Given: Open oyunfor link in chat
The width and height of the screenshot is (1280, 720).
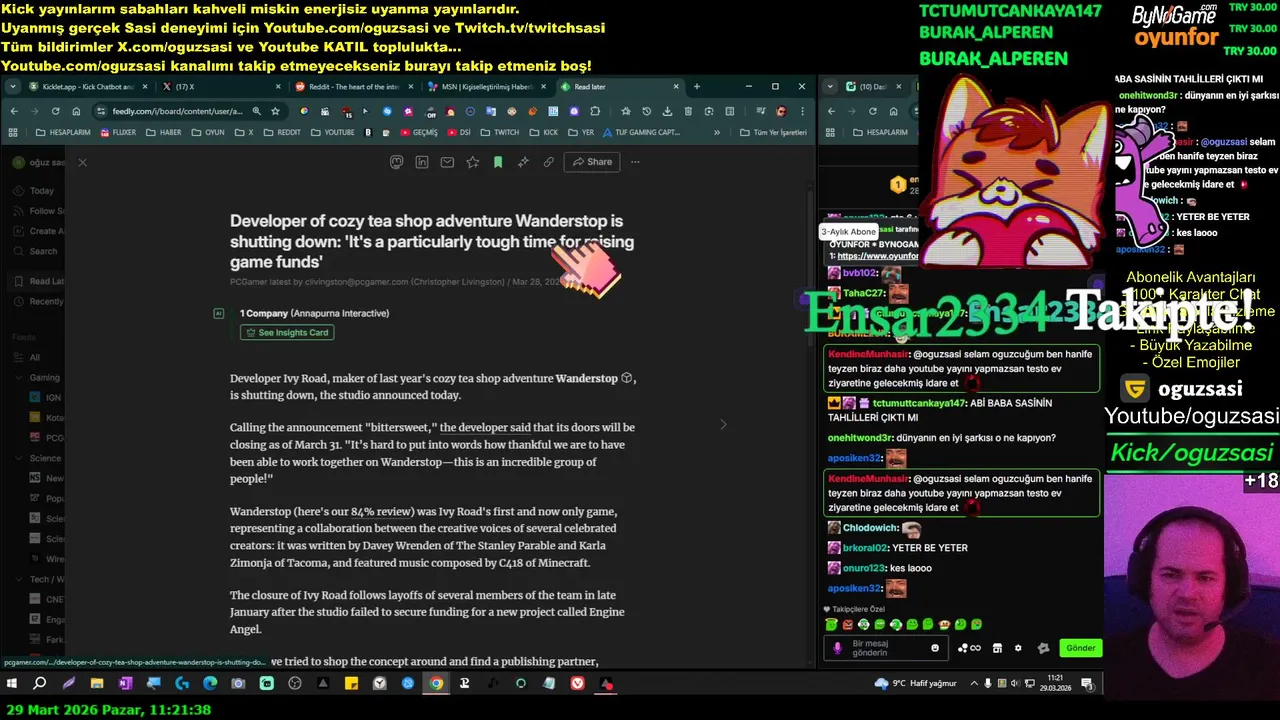Looking at the screenshot, I should coord(878,256).
